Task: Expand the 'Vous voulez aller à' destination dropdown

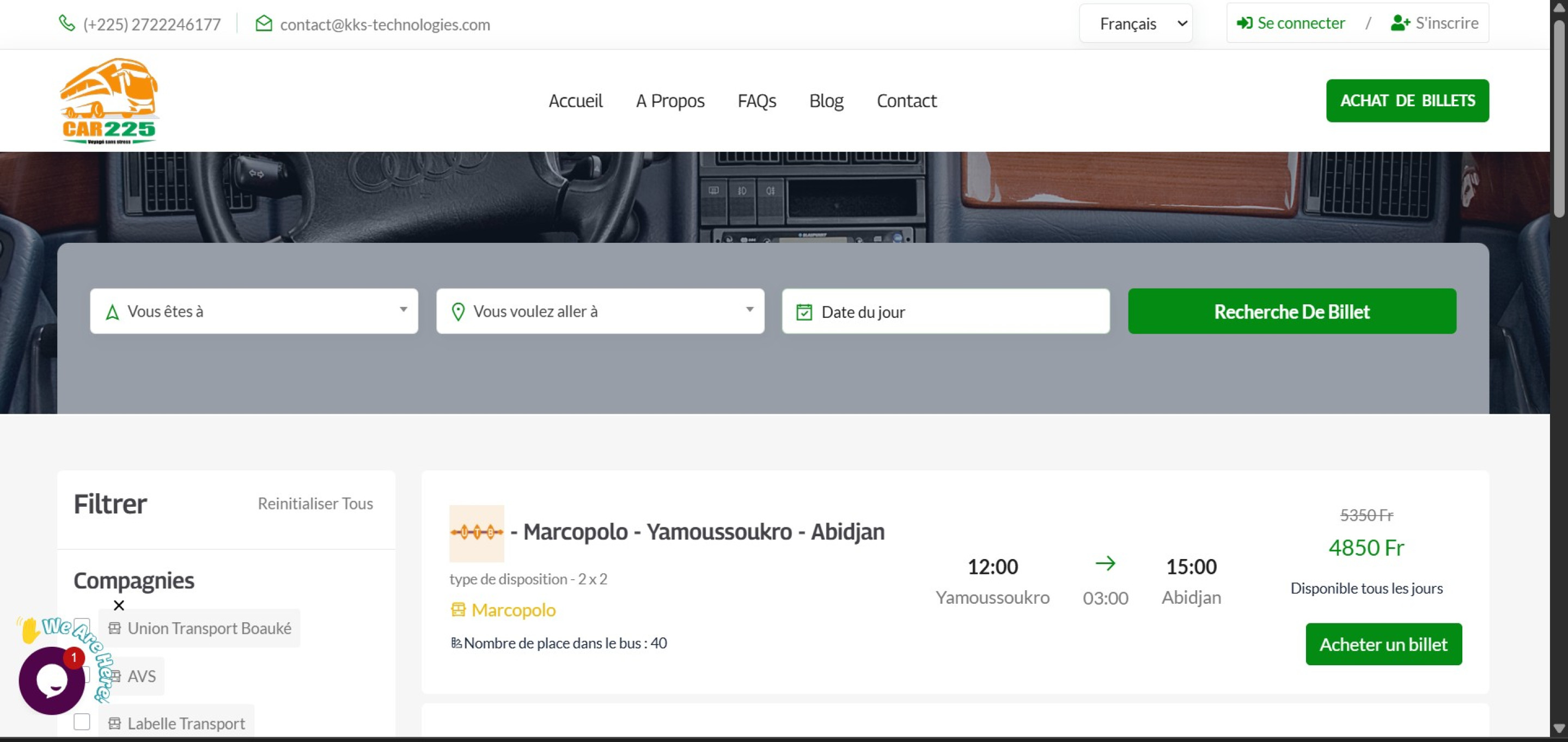Action: pos(600,311)
